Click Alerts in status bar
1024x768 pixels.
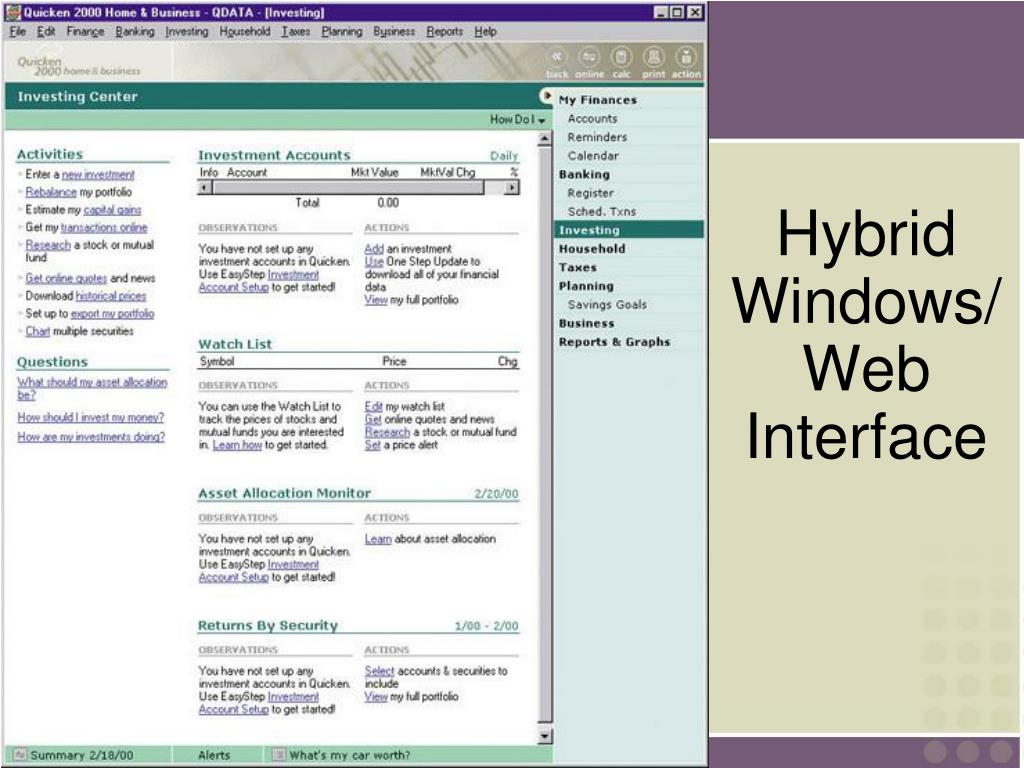coord(214,755)
